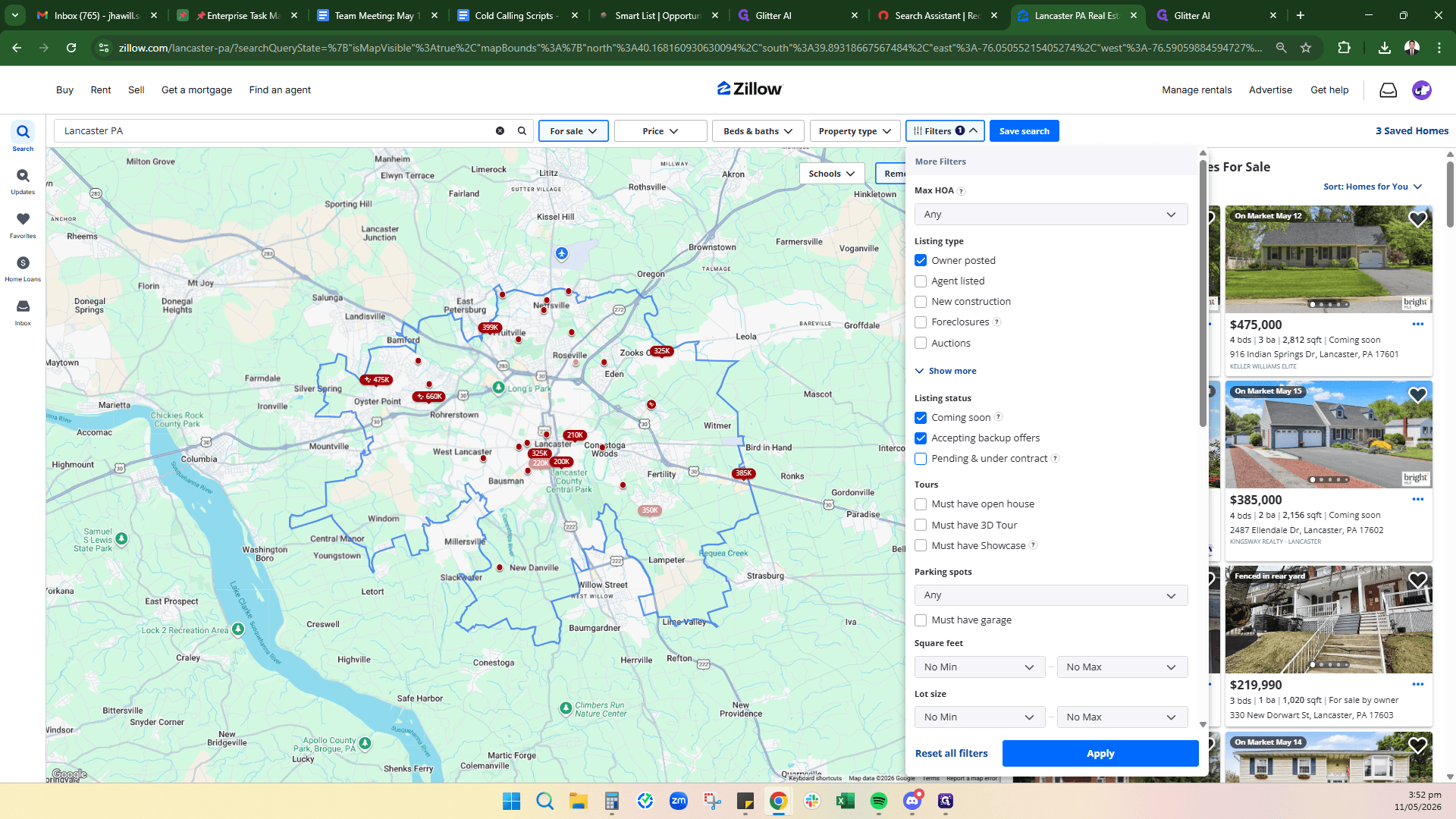
Task: Switch to the Cold Calling Scripts tab
Action: [x=516, y=15]
